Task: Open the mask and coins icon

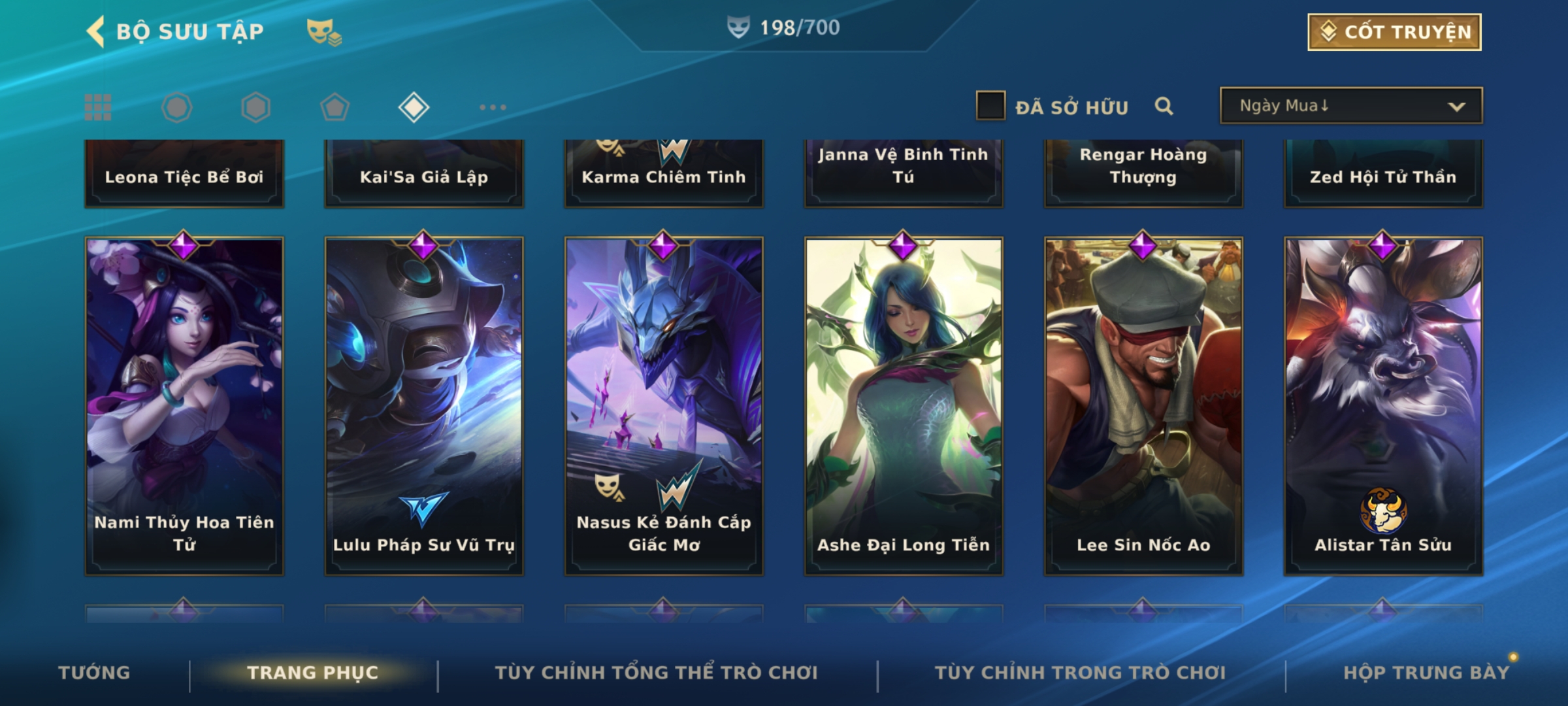Action: (x=324, y=32)
